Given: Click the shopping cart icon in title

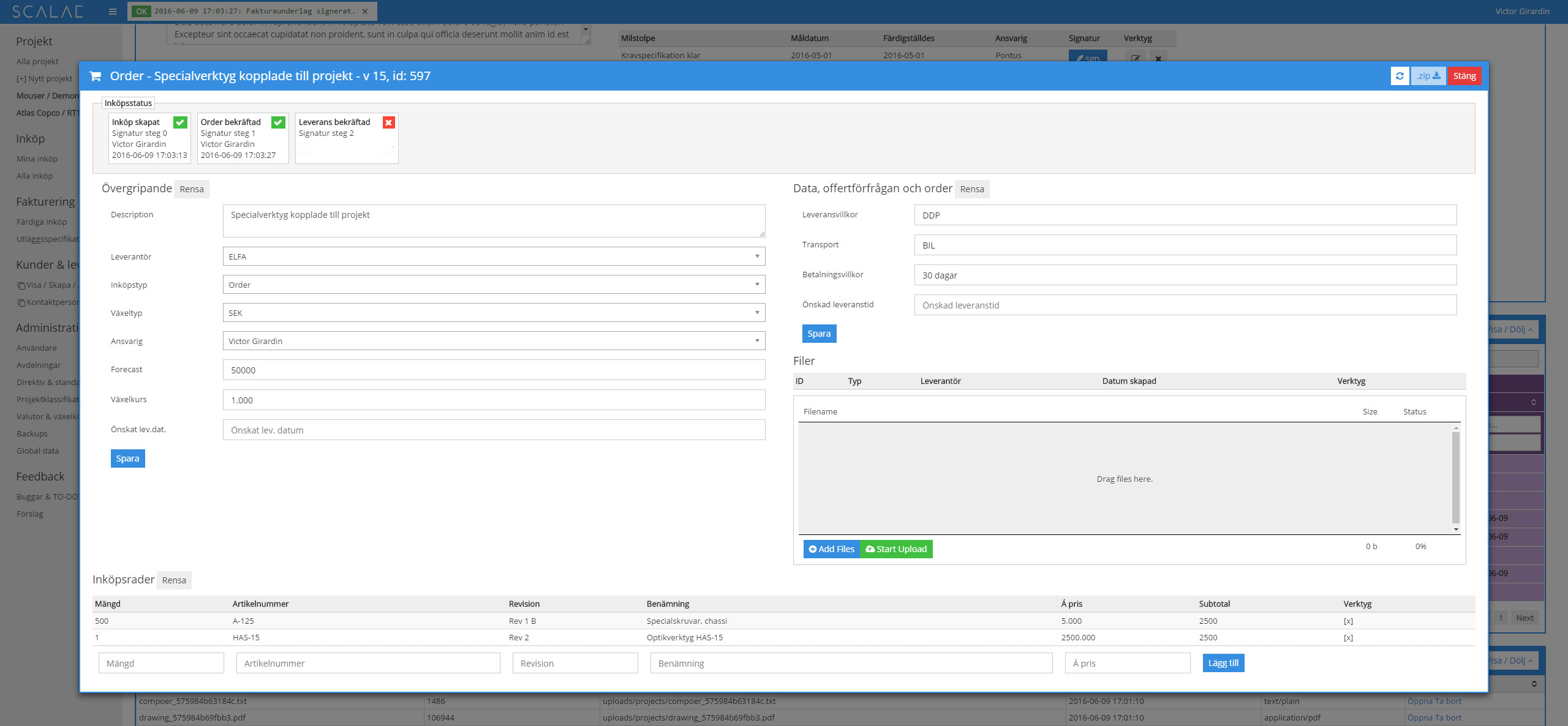Looking at the screenshot, I should [x=96, y=76].
